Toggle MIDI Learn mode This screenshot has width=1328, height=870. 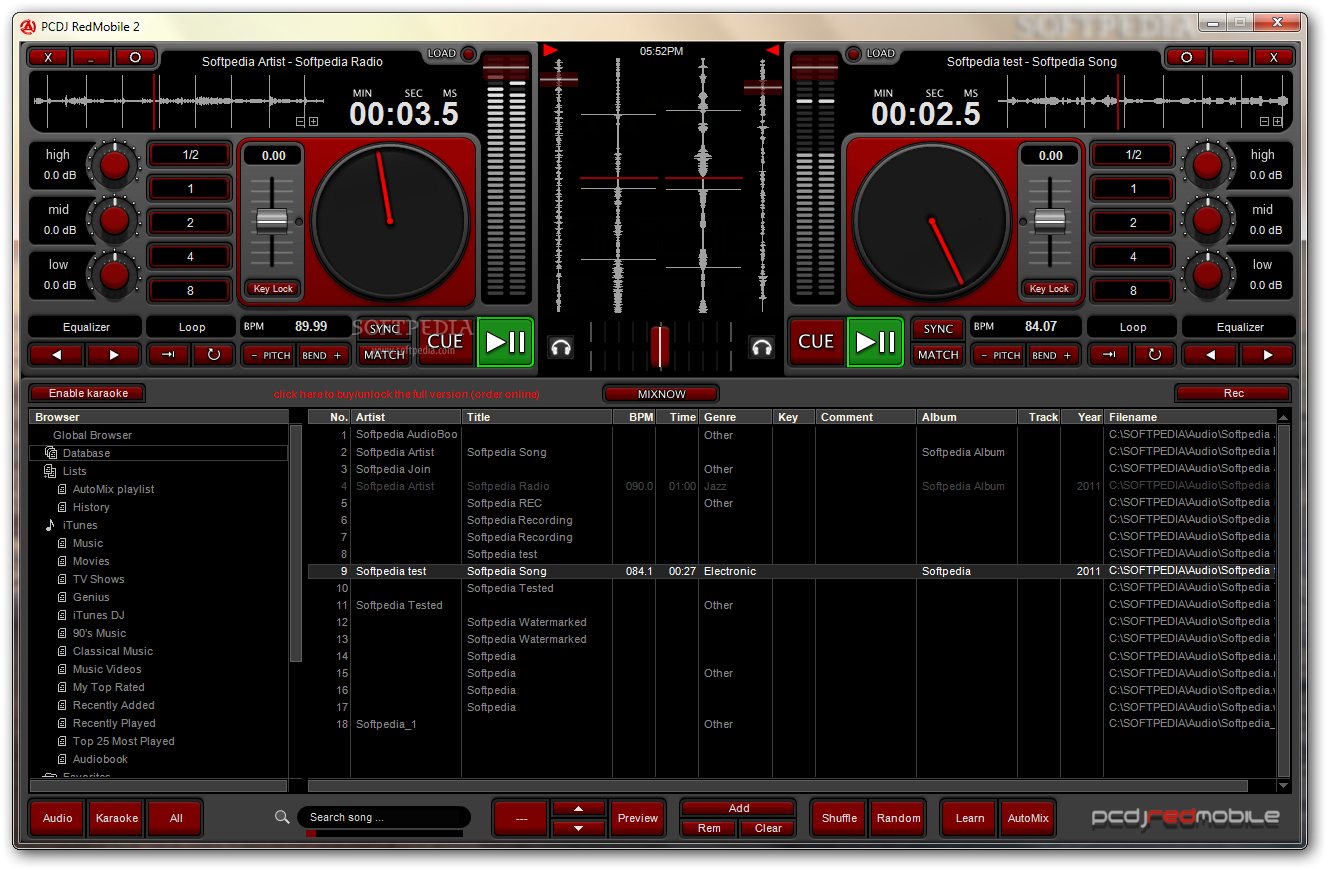click(x=970, y=818)
